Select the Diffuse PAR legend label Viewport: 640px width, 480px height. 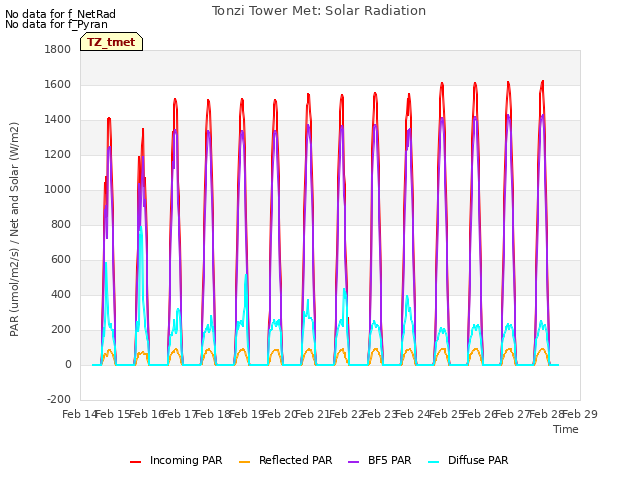pos(478,460)
